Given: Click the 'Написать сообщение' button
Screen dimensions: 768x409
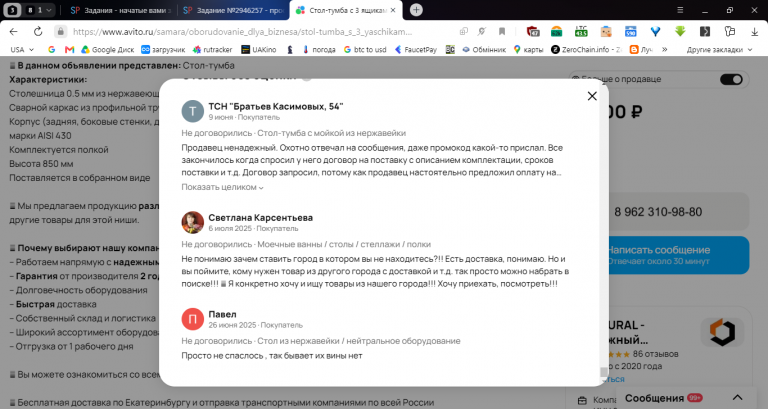Looking at the screenshot, I should click(x=678, y=255).
